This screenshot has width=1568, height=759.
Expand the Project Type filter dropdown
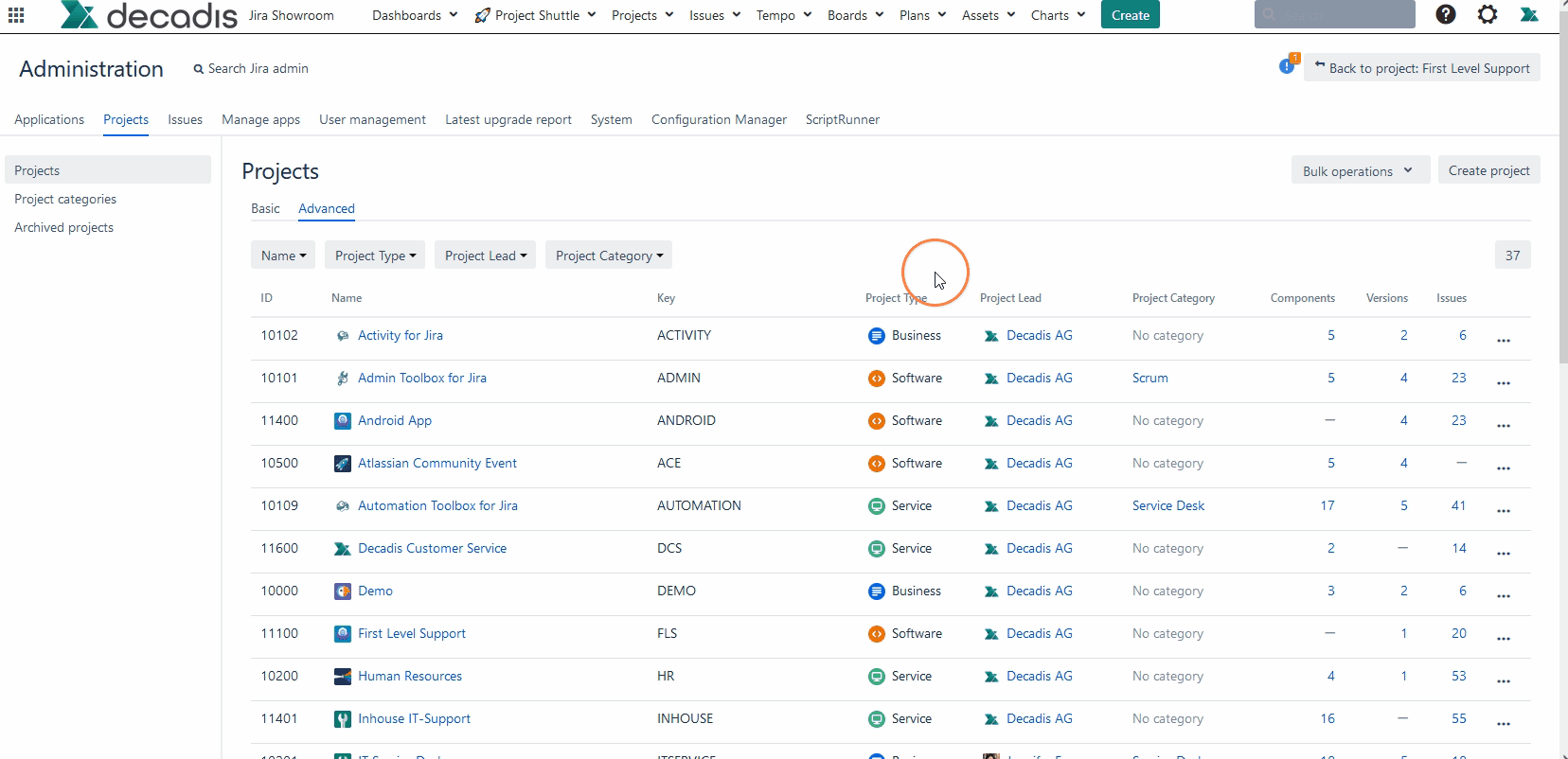click(375, 256)
